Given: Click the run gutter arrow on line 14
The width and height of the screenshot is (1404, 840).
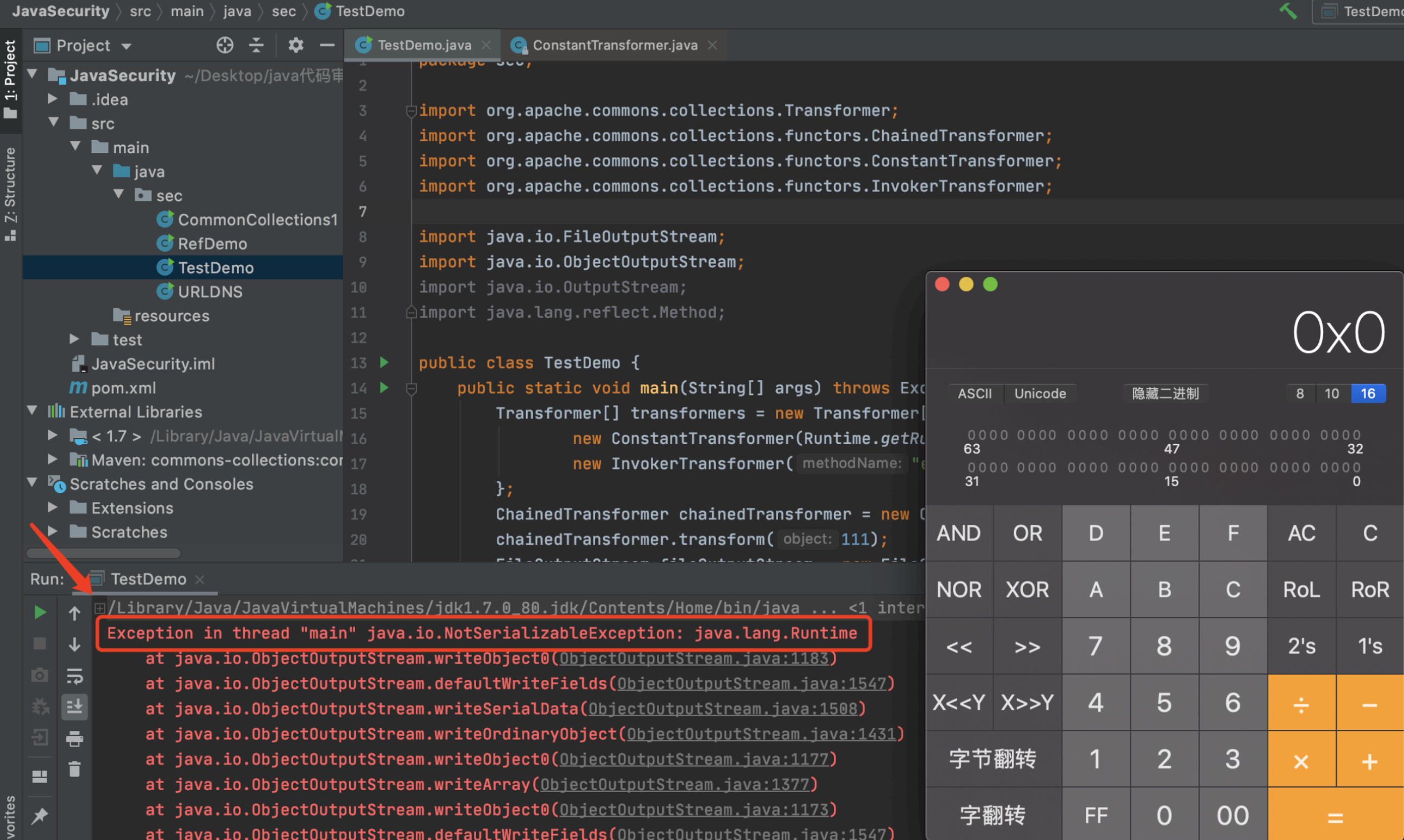Looking at the screenshot, I should pyautogui.click(x=384, y=388).
